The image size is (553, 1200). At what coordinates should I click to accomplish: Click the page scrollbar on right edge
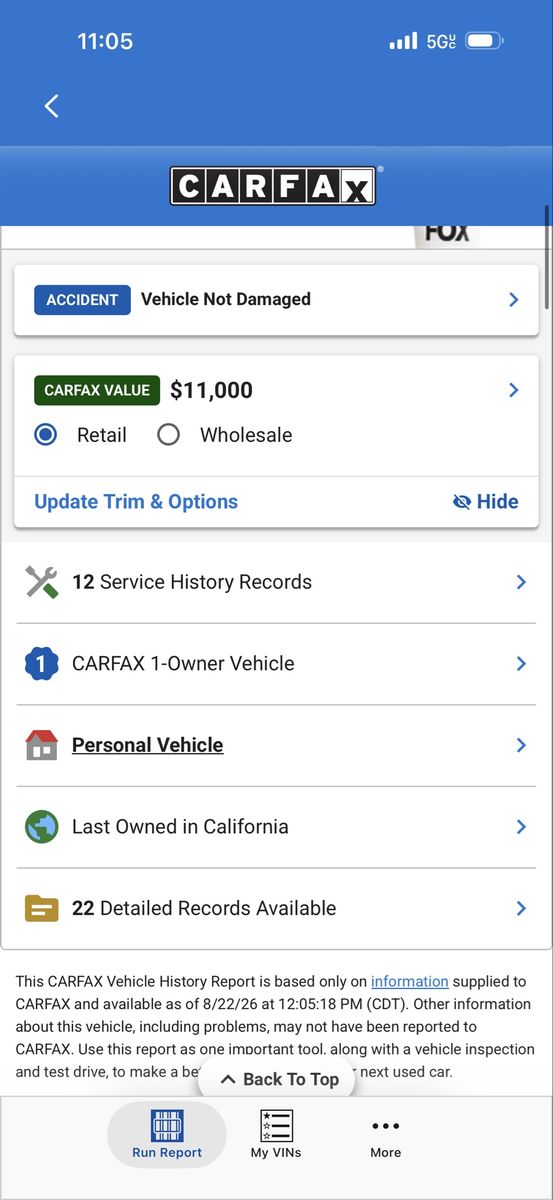(547, 258)
